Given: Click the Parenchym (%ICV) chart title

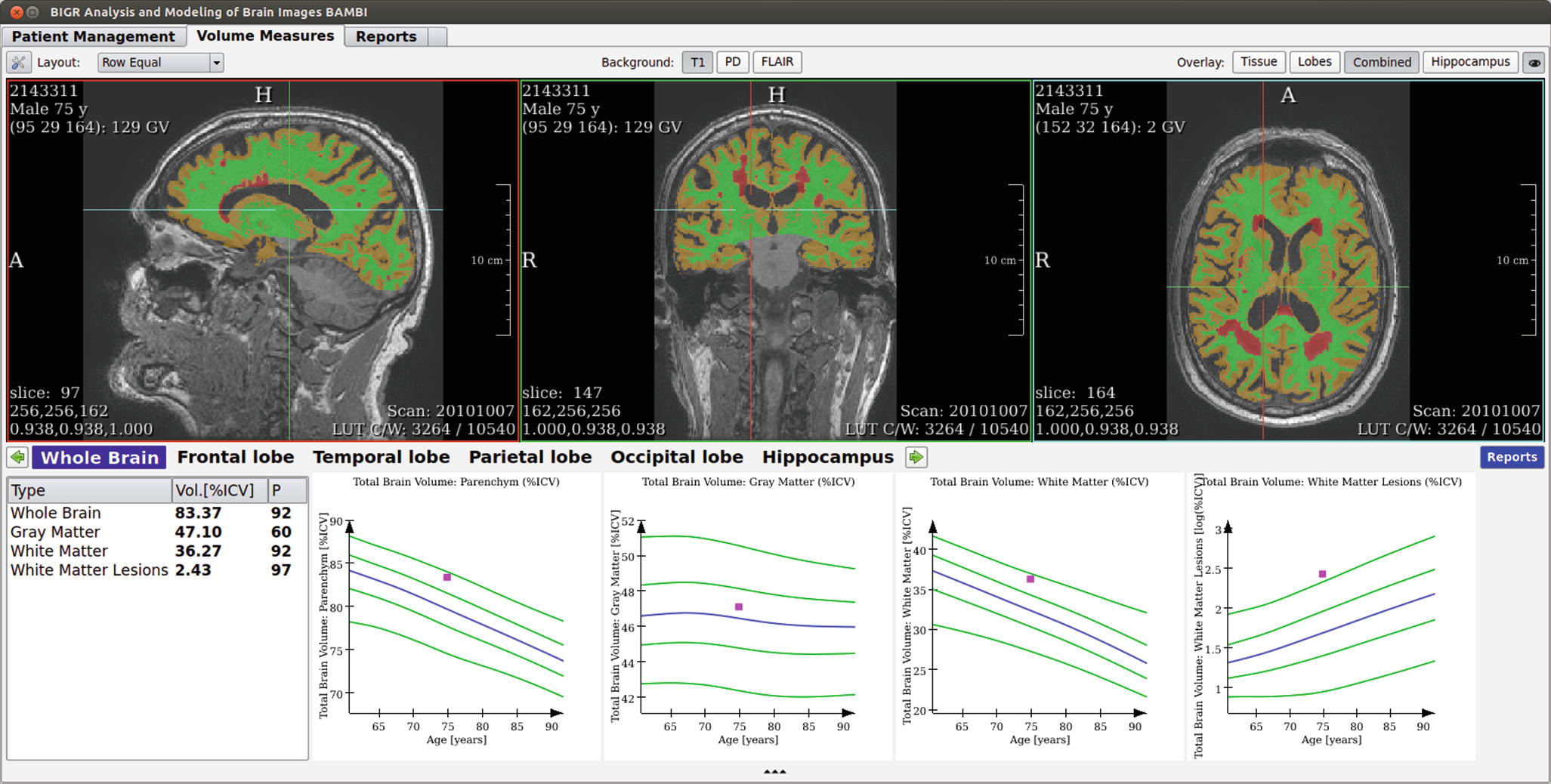Looking at the screenshot, I should click(x=456, y=482).
